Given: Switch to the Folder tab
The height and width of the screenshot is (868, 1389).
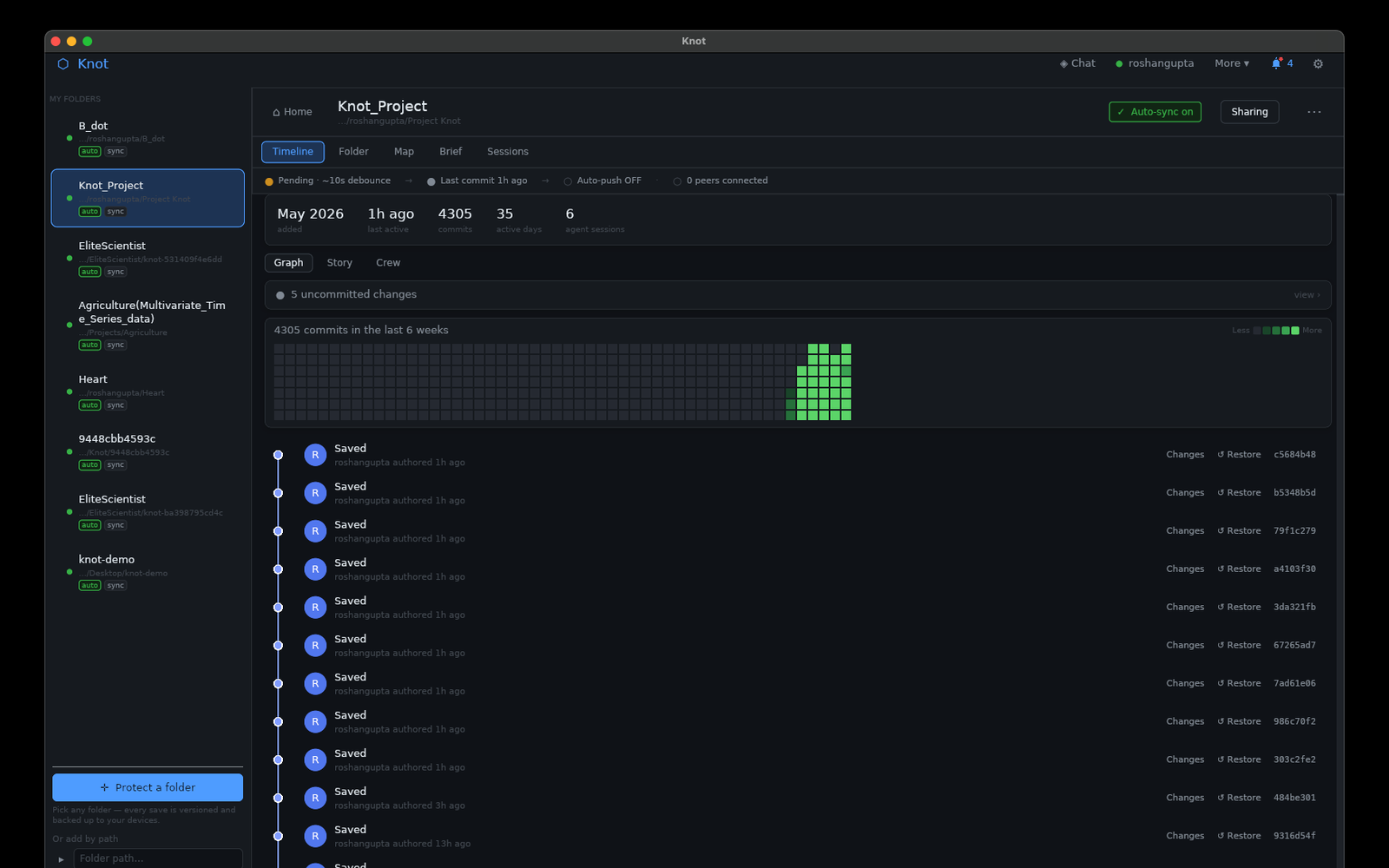Looking at the screenshot, I should click(353, 152).
